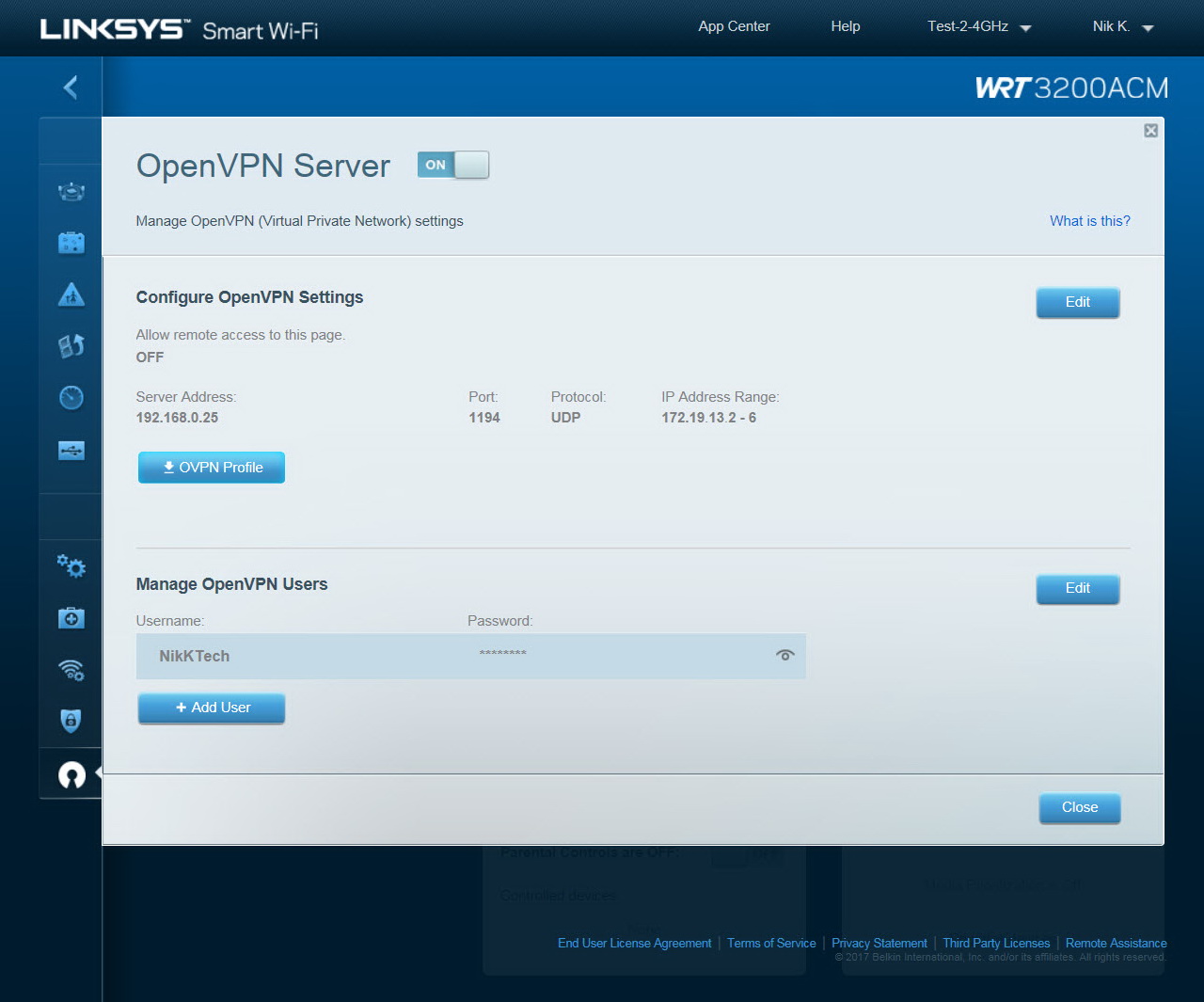Click Linksys Smart Wi-Fi logo
This screenshot has height=1002, width=1204.
[179, 29]
